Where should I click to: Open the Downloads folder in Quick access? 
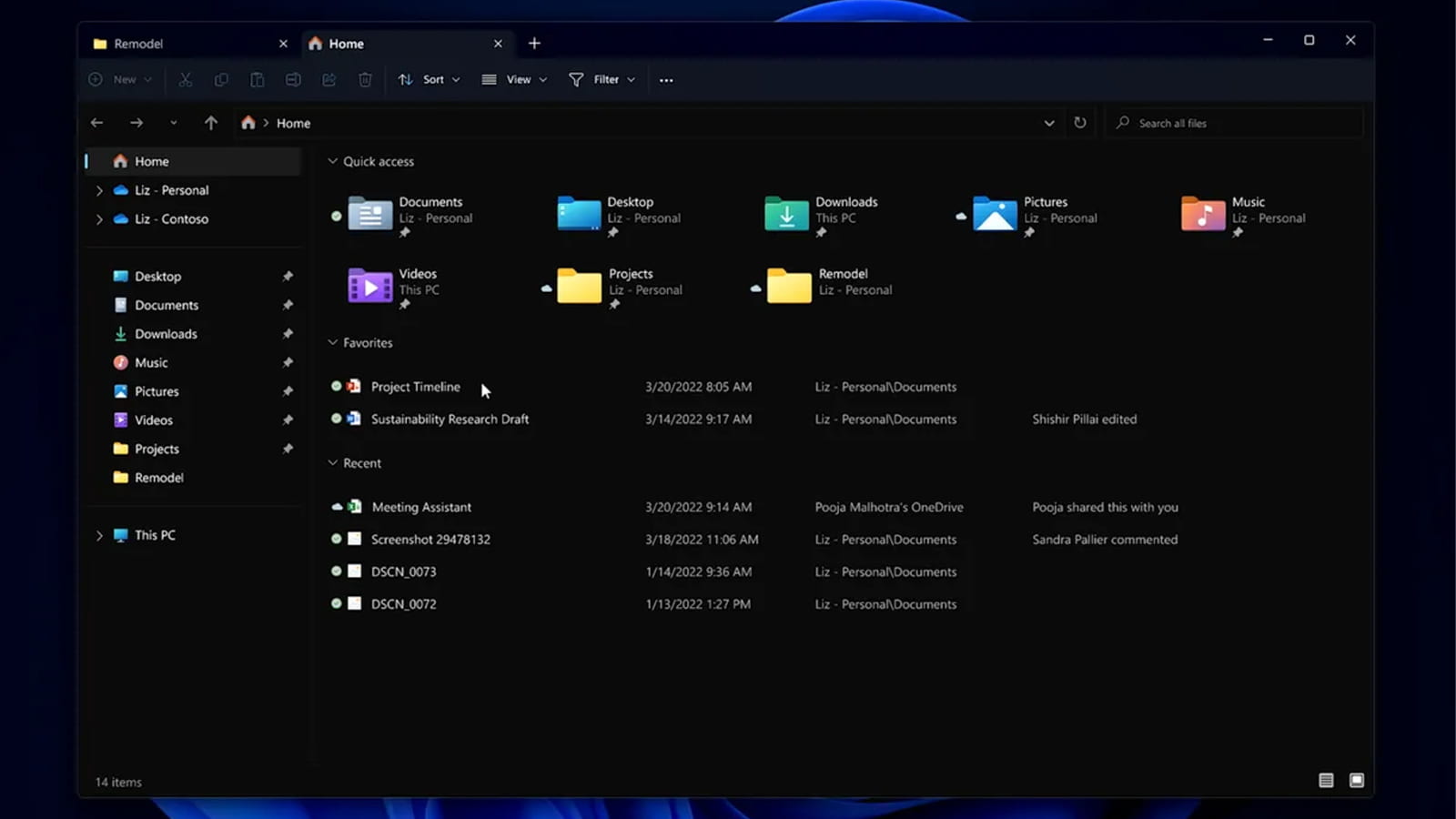tap(788, 215)
